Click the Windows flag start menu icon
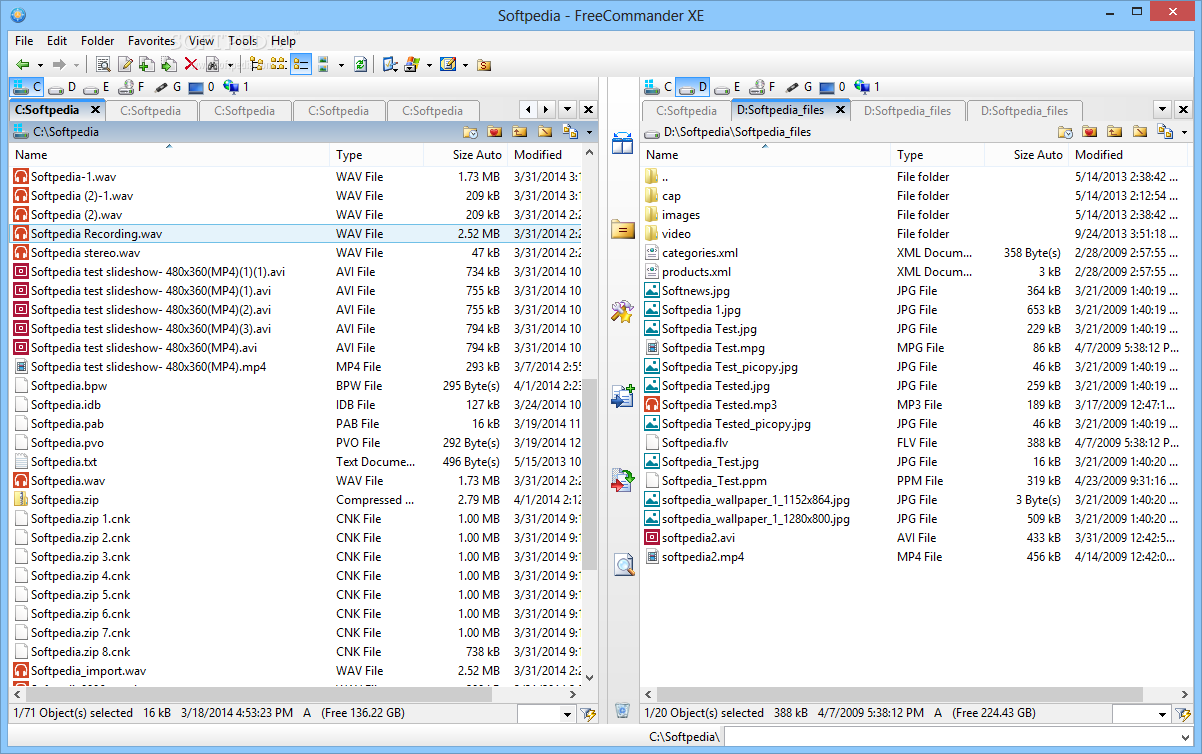The height and width of the screenshot is (754, 1202). coord(412,64)
